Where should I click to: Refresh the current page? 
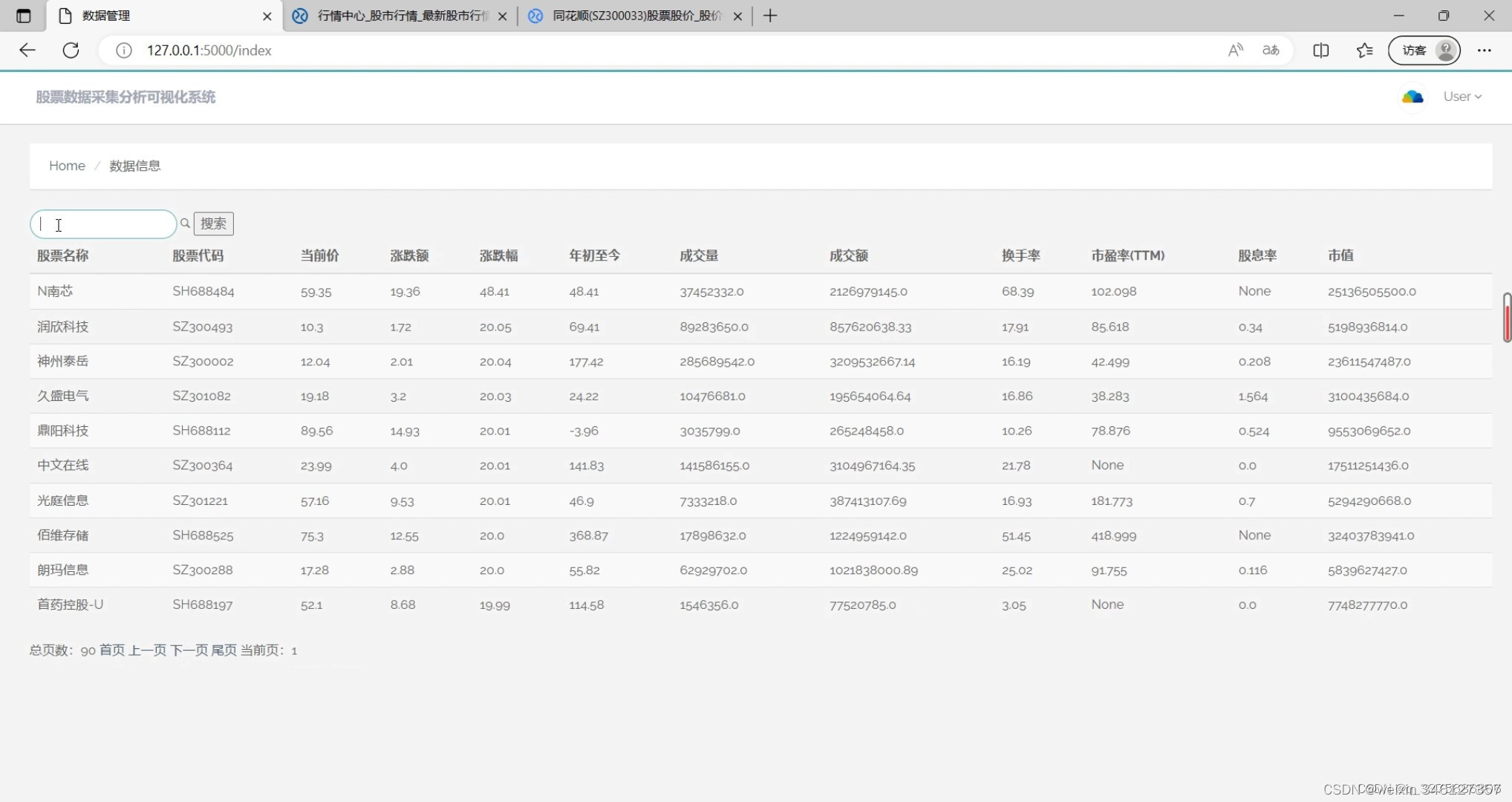71,50
